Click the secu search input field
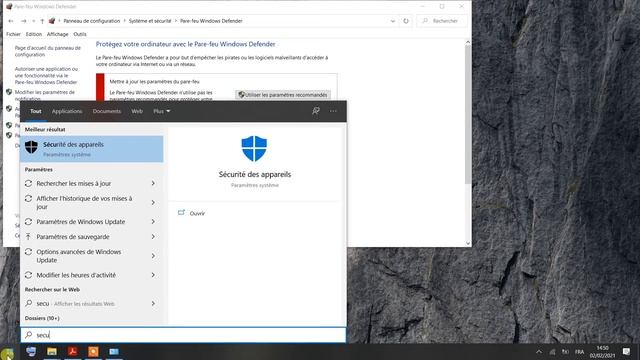Image resolution: width=640 pixels, height=360 pixels. (183, 335)
